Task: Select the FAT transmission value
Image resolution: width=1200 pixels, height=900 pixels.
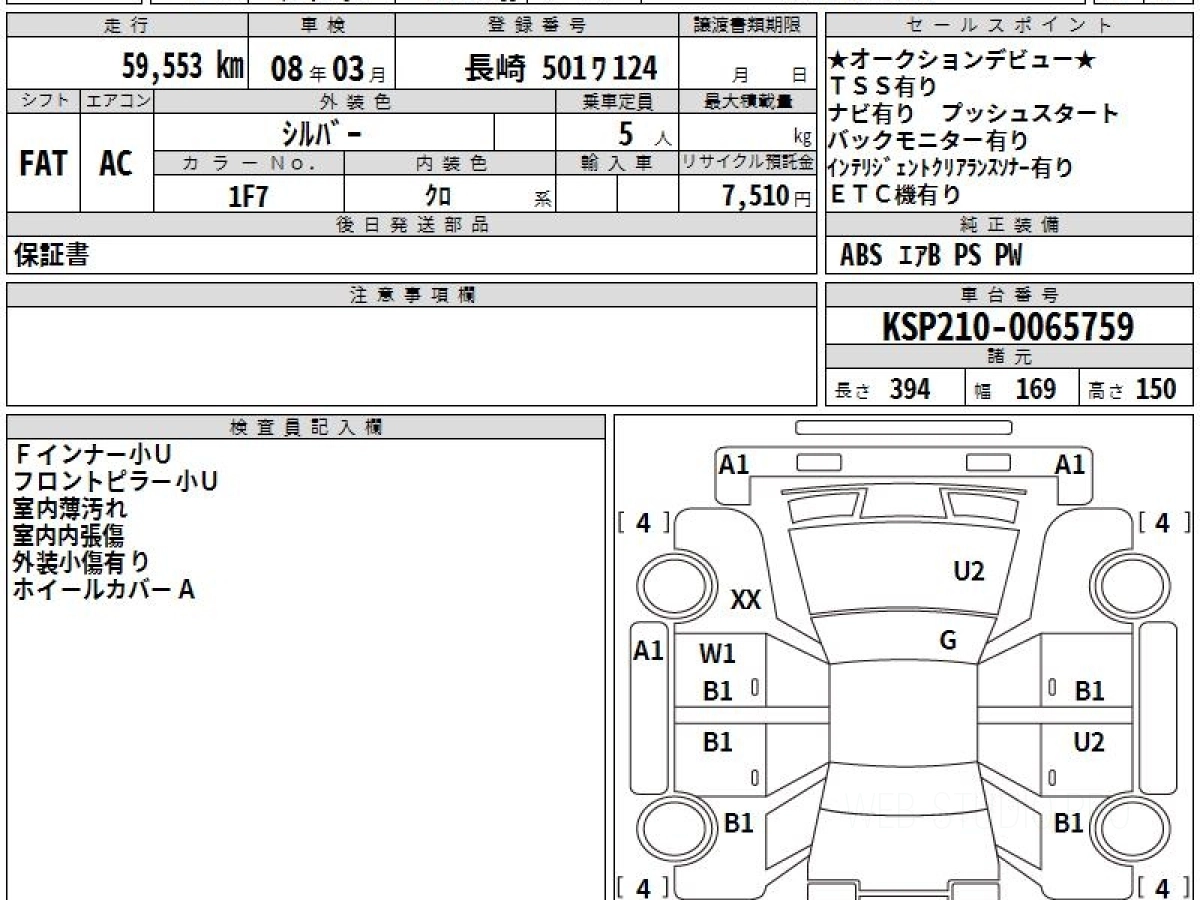Action: [43, 163]
